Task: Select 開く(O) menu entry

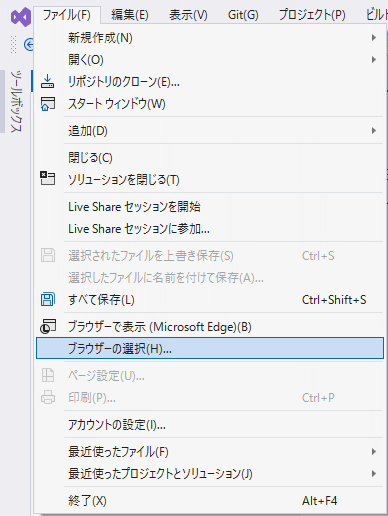Action: click(x=210, y=60)
